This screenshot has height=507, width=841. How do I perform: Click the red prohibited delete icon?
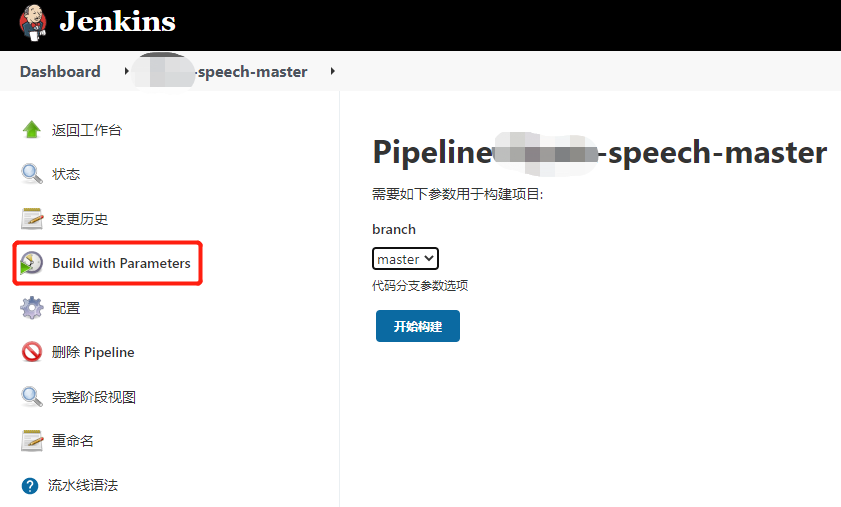pos(32,352)
